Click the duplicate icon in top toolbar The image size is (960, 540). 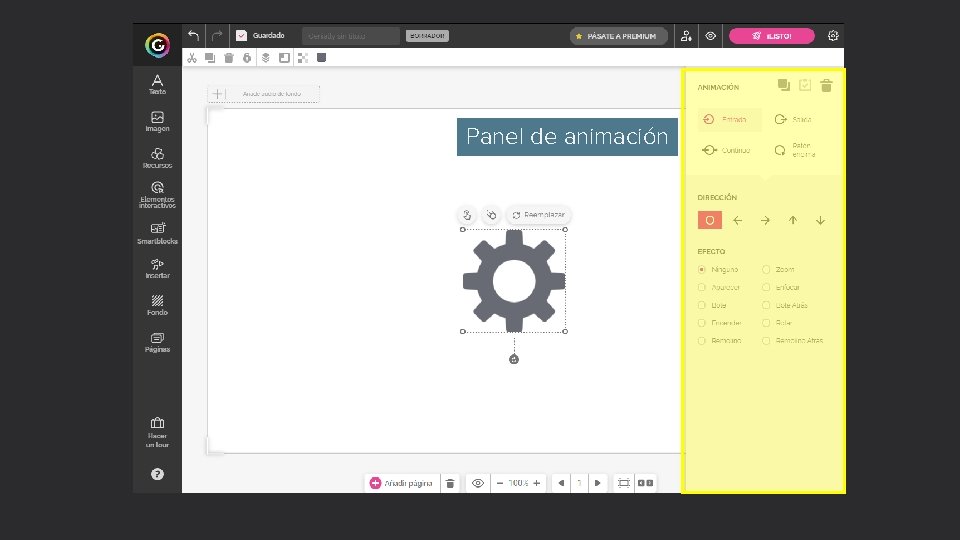pos(210,58)
